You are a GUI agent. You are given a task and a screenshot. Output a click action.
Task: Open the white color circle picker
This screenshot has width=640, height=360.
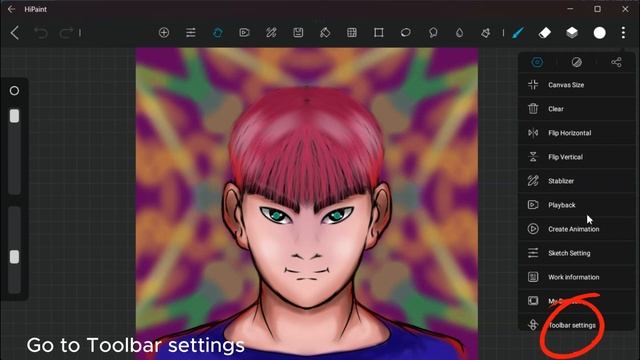[x=599, y=33]
